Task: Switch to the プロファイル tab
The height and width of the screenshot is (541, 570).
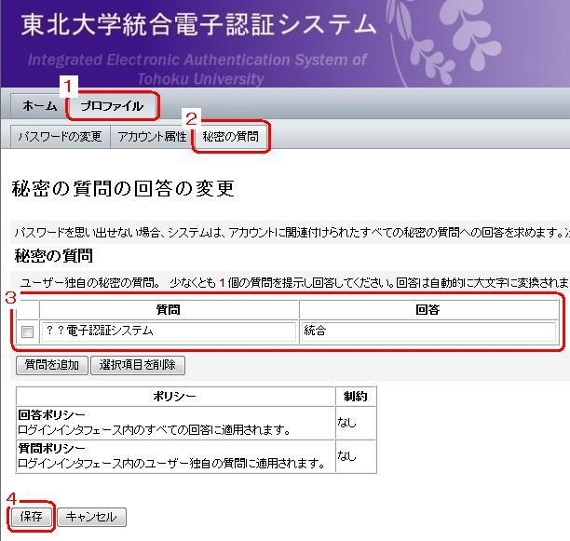Action: pyautogui.click(x=112, y=106)
